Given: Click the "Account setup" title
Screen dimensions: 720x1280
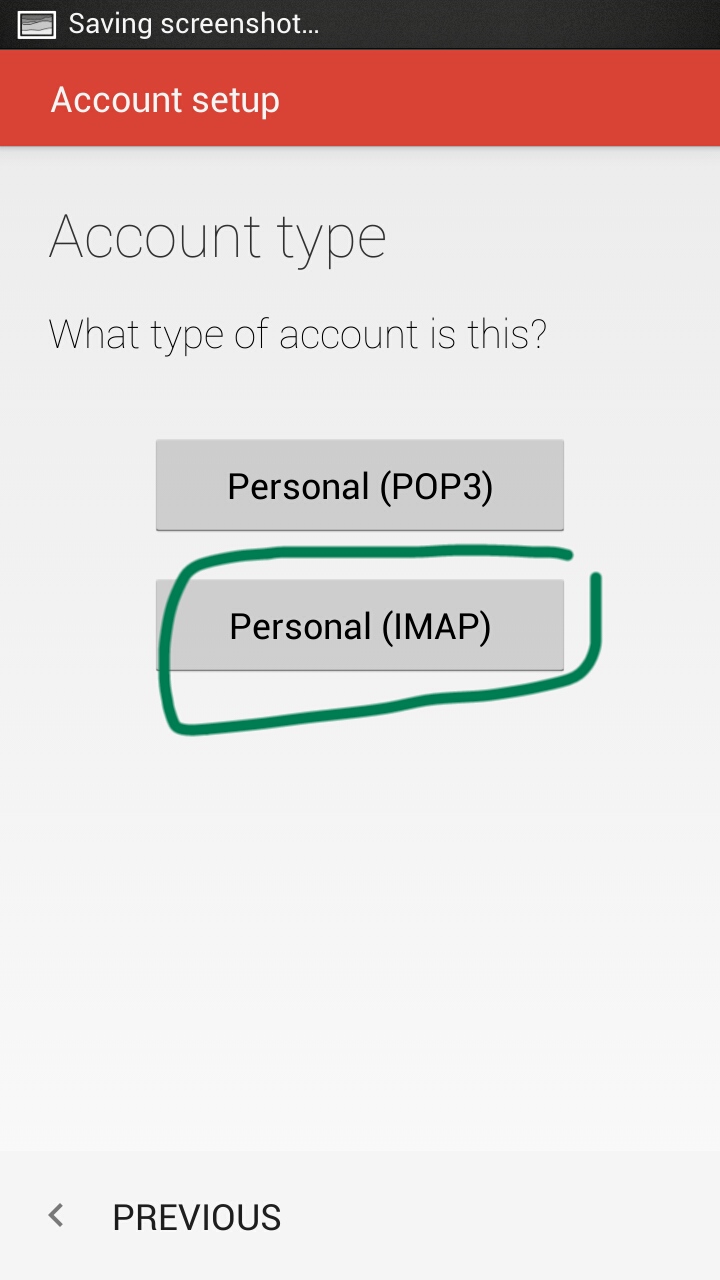Looking at the screenshot, I should [165, 100].
